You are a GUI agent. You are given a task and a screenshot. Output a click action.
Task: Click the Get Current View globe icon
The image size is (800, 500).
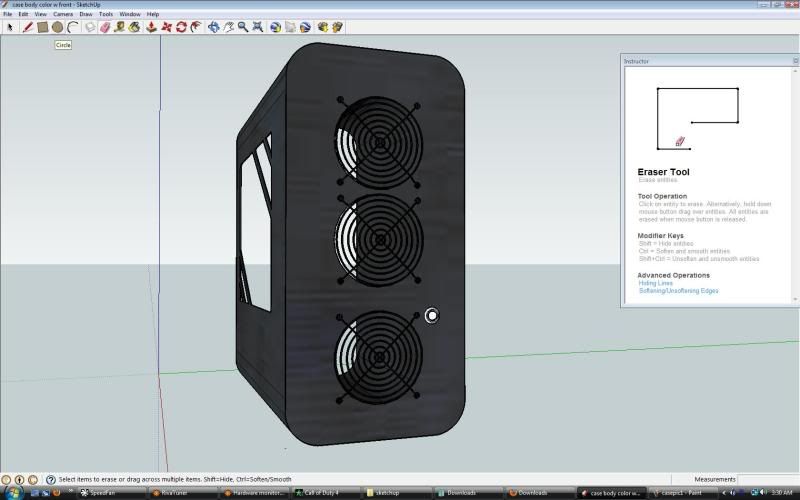tap(276, 27)
